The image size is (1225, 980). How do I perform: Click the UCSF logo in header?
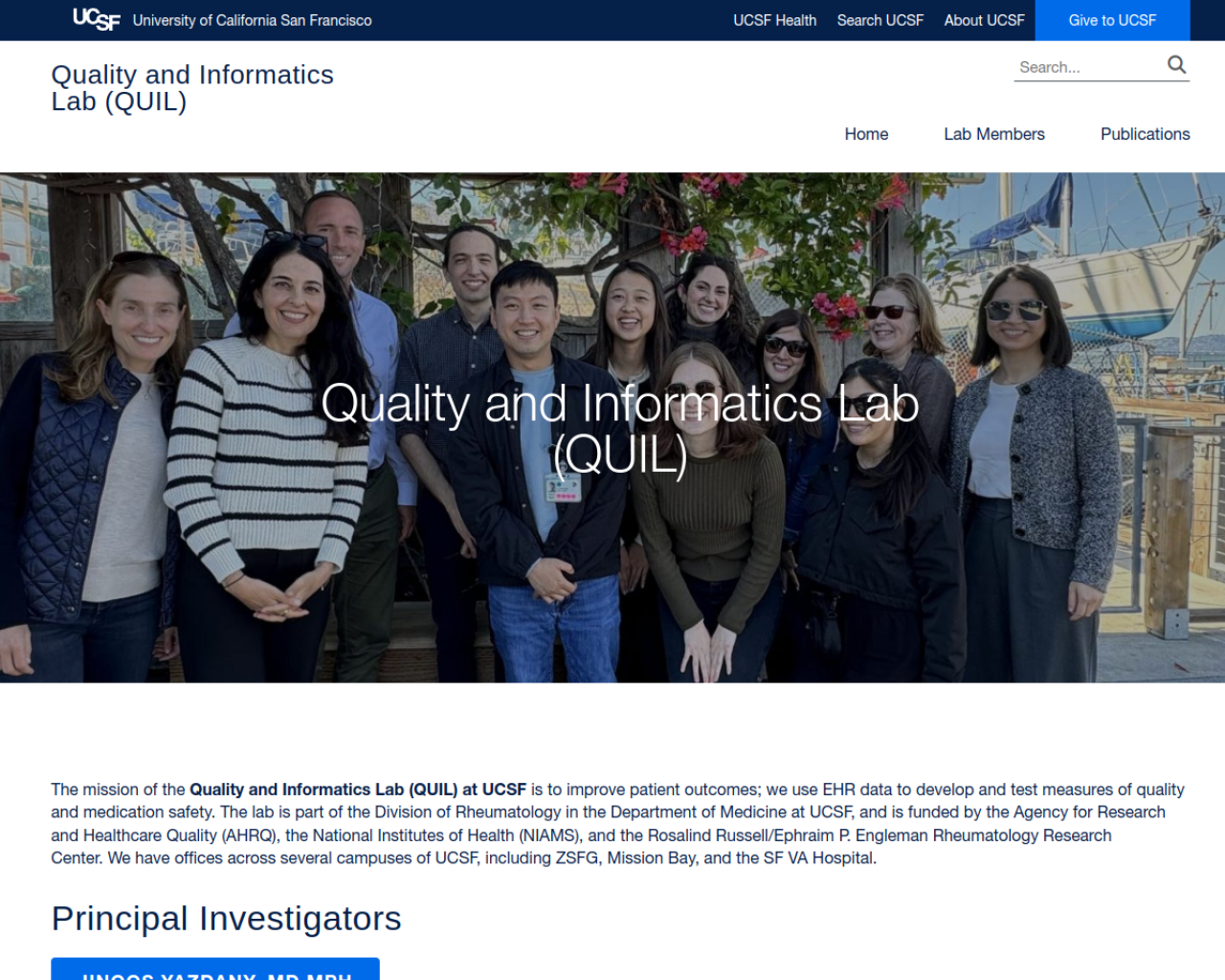pos(96,19)
